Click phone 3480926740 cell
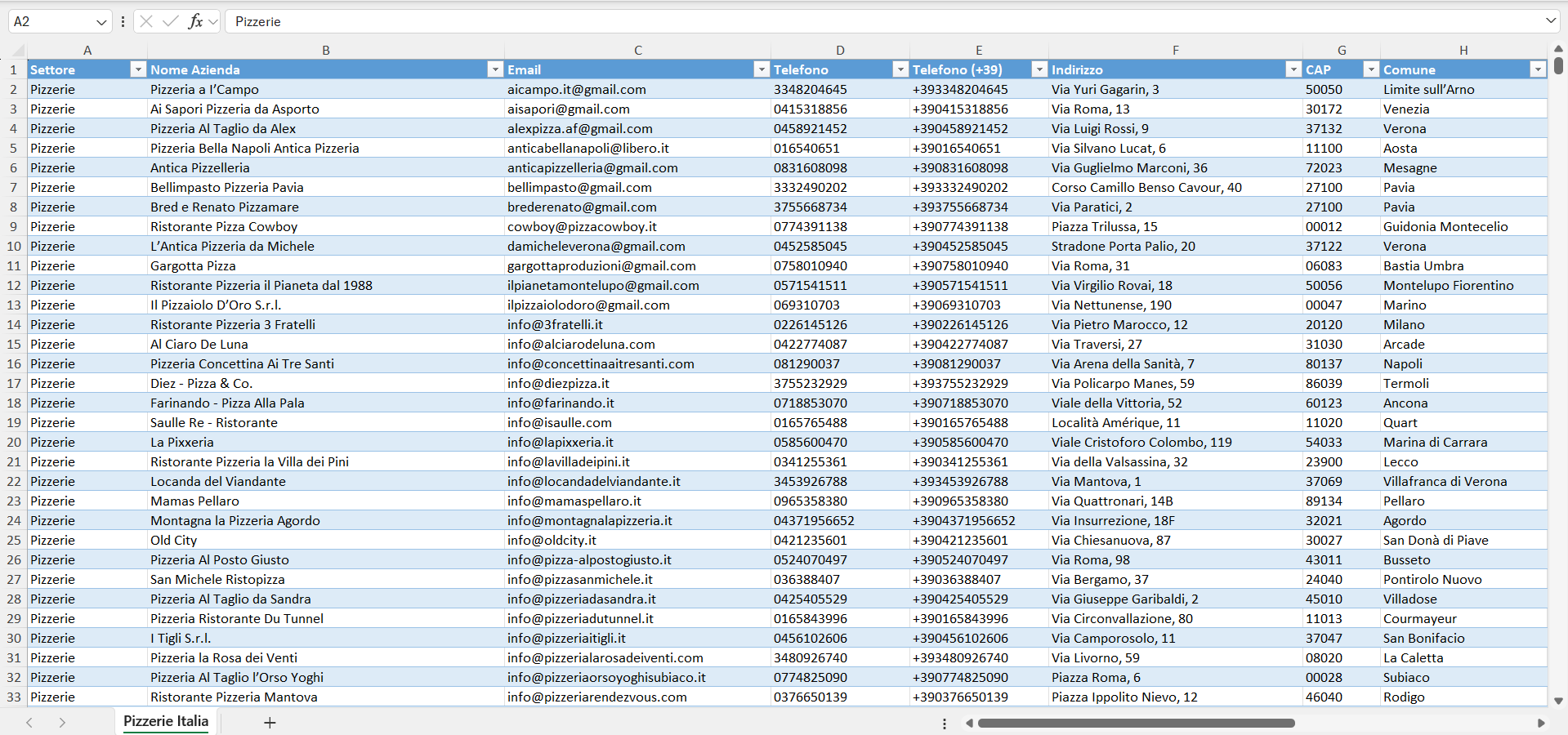The image size is (1568, 735). (840, 657)
